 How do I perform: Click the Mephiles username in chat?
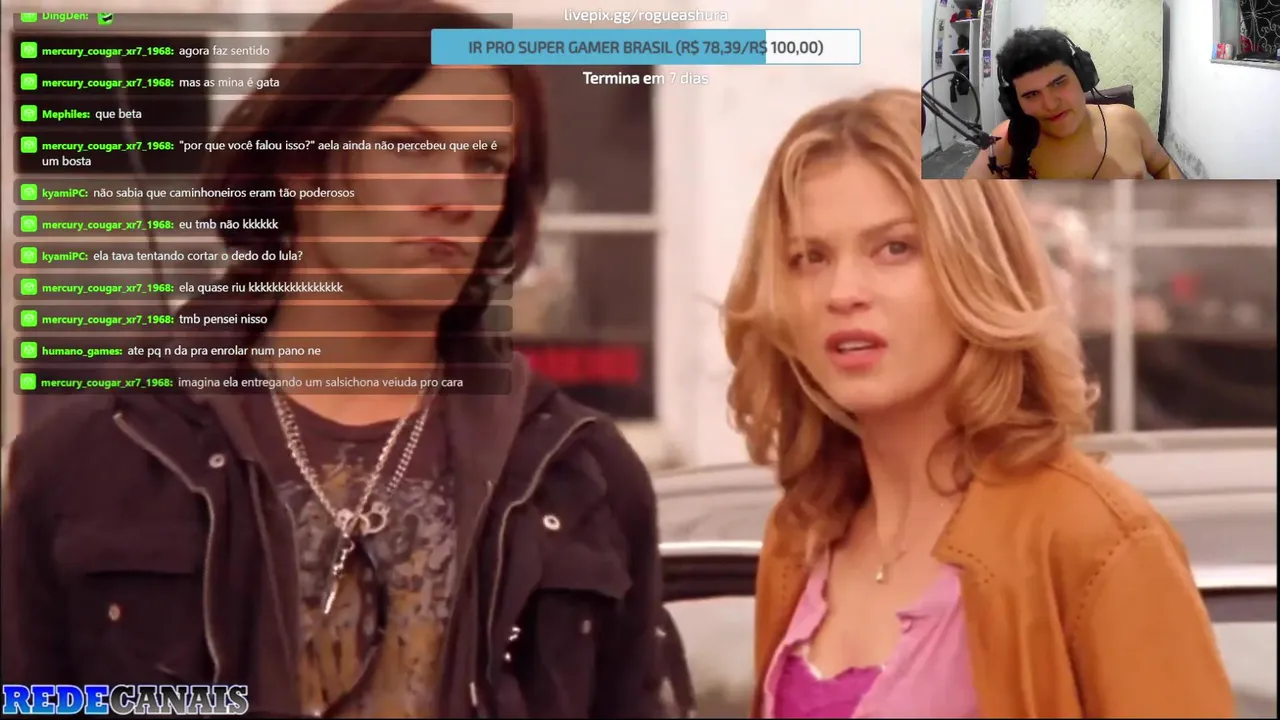[66, 114]
